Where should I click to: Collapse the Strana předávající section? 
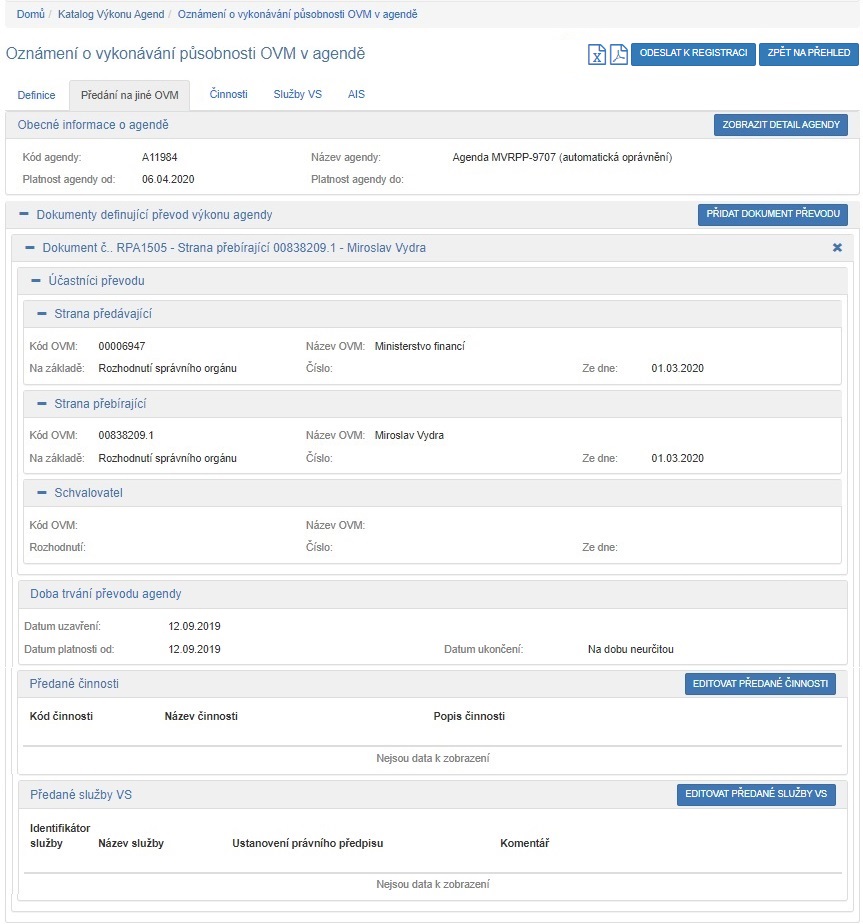click(42, 314)
